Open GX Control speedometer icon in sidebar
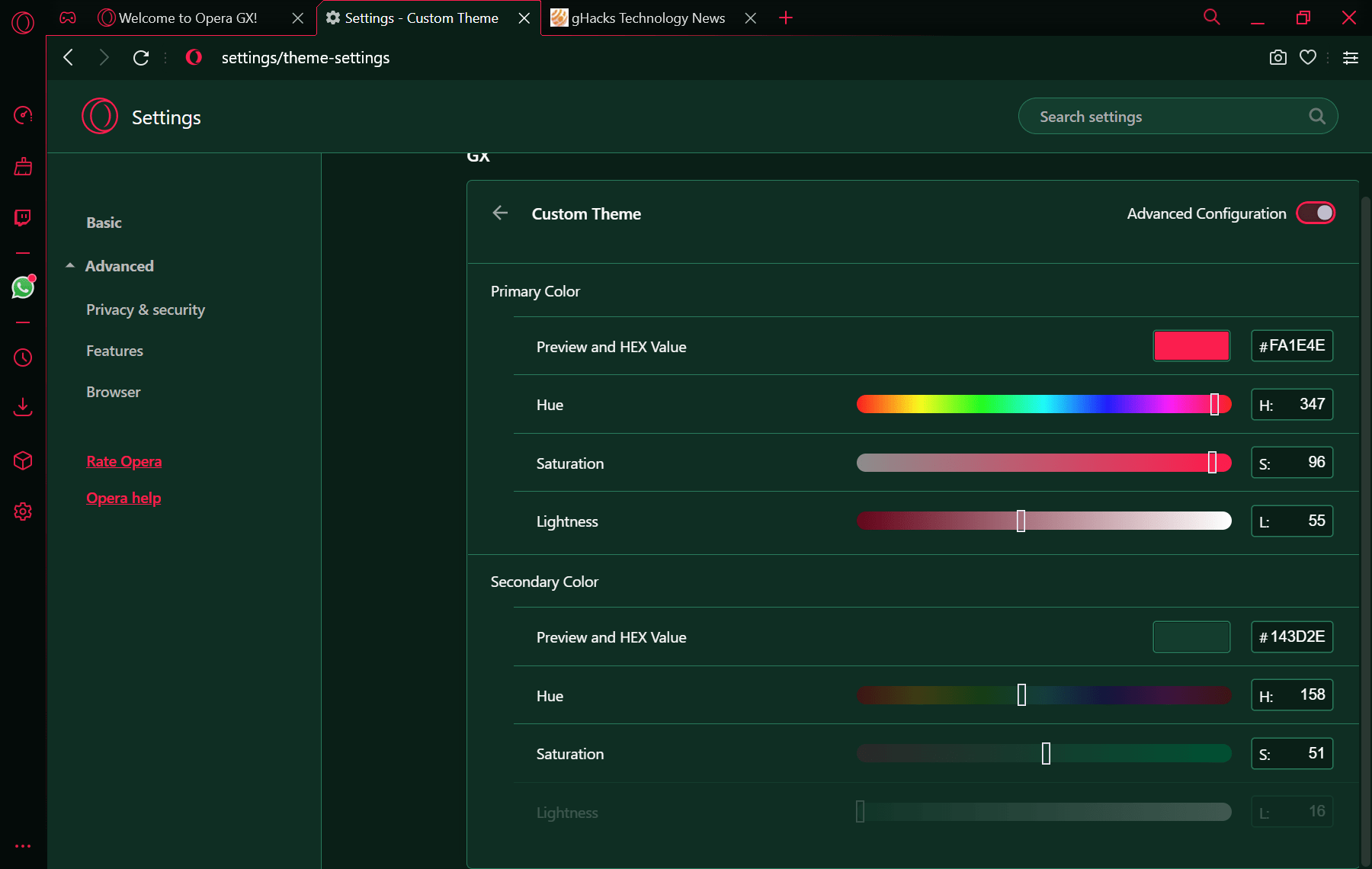The height and width of the screenshot is (869, 1372). 23,115
